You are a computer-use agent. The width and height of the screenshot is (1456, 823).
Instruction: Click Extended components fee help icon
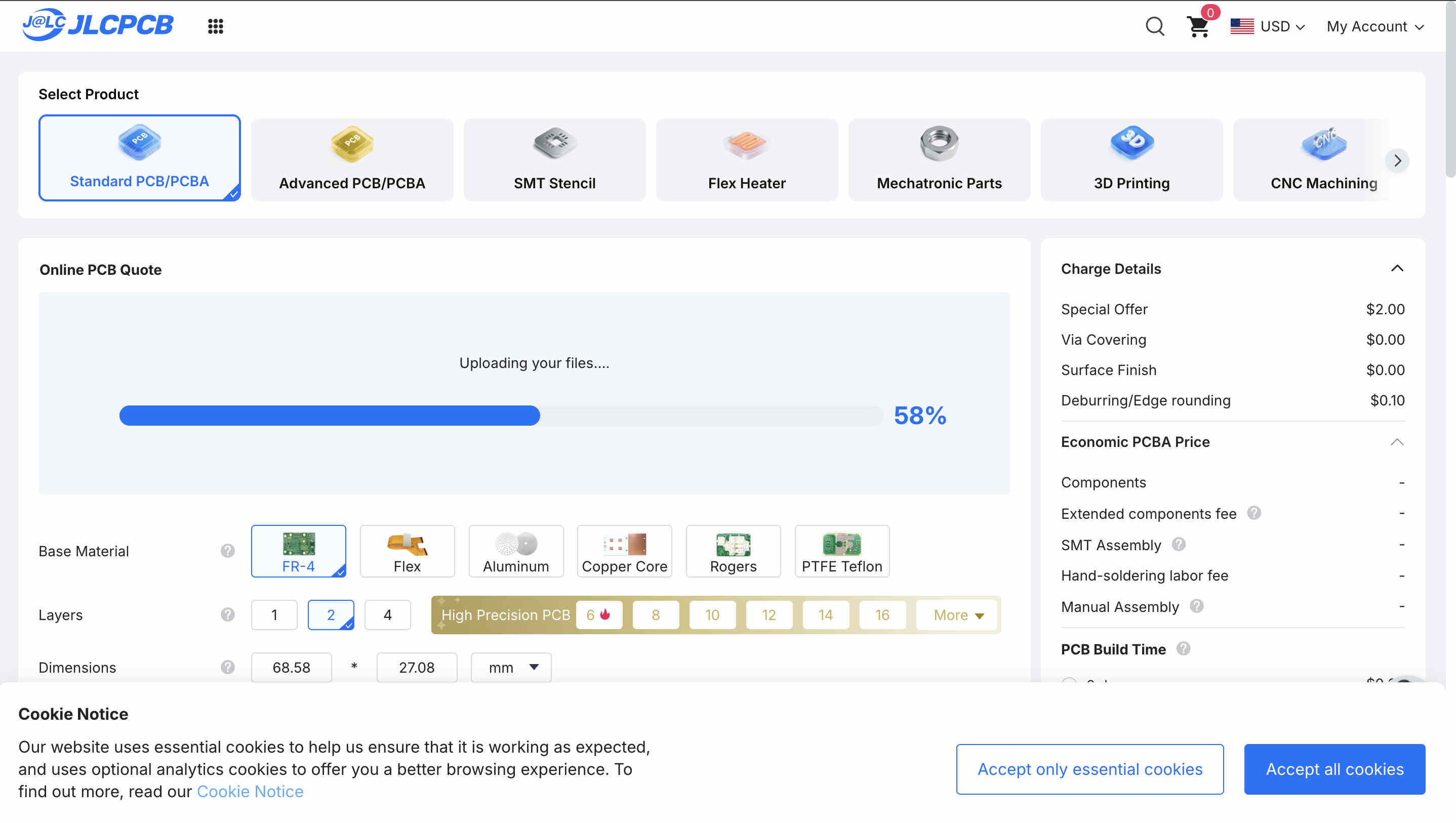1253,513
